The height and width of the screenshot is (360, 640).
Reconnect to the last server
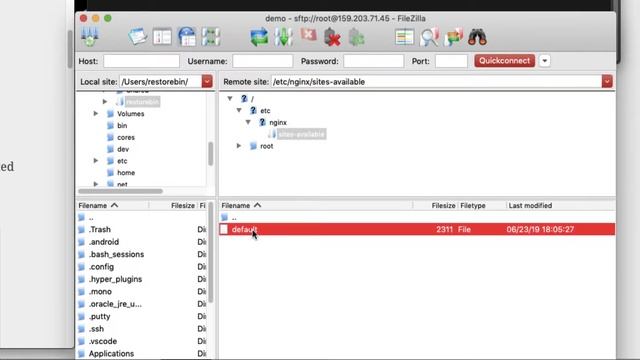tap(356, 37)
